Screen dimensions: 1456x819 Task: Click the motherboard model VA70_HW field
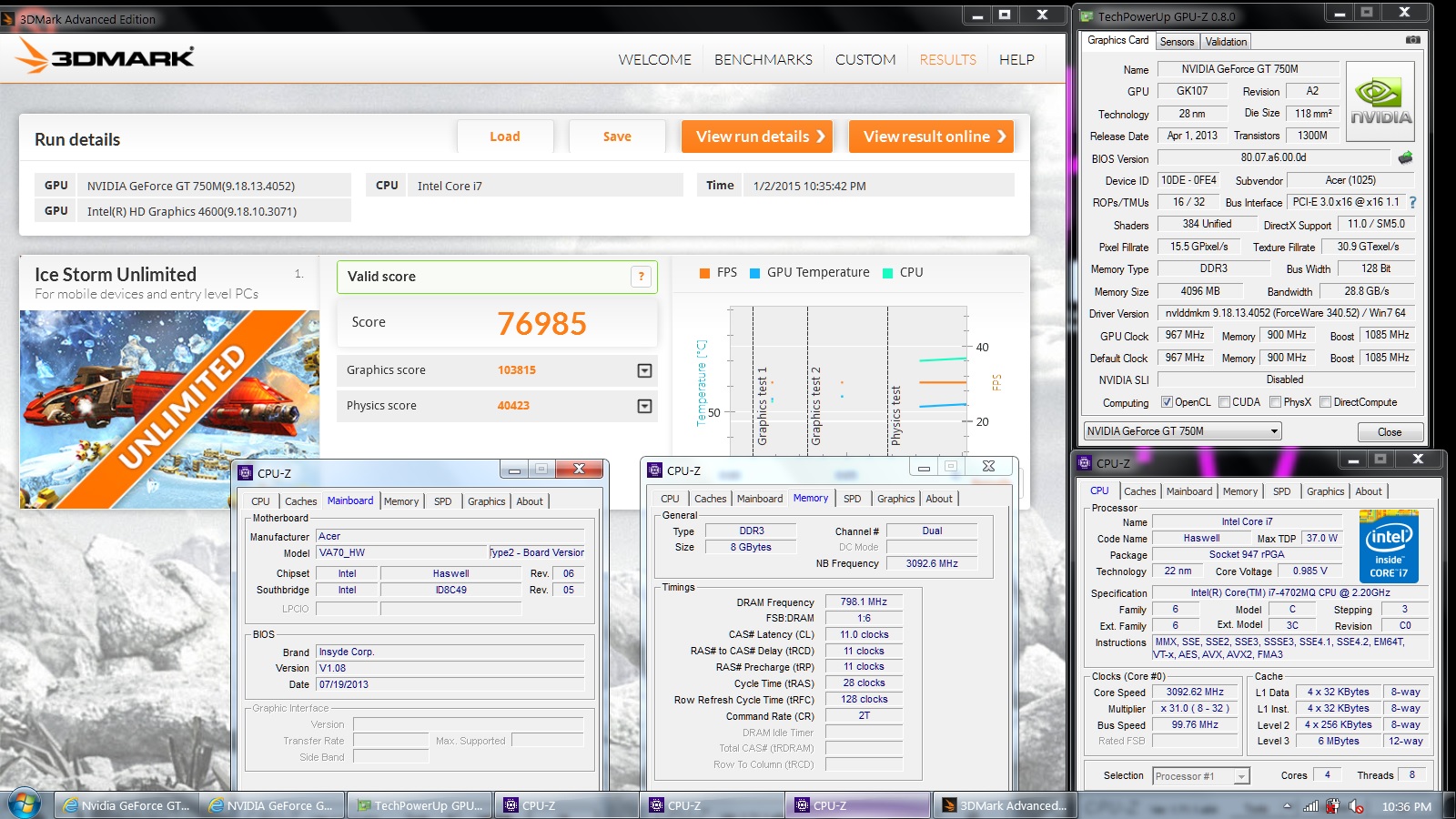tap(401, 552)
